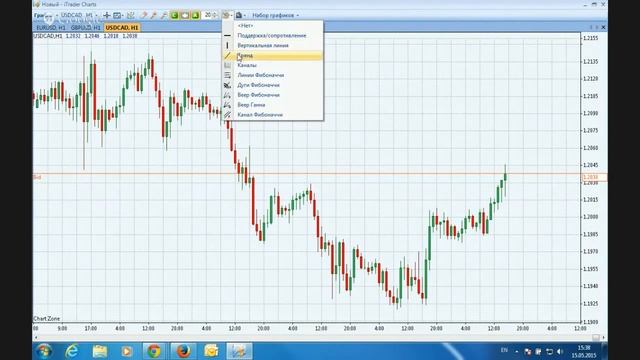640x360 pixels.
Task: Open Firefox from the taskbar
Action: (x=183, y=351)
